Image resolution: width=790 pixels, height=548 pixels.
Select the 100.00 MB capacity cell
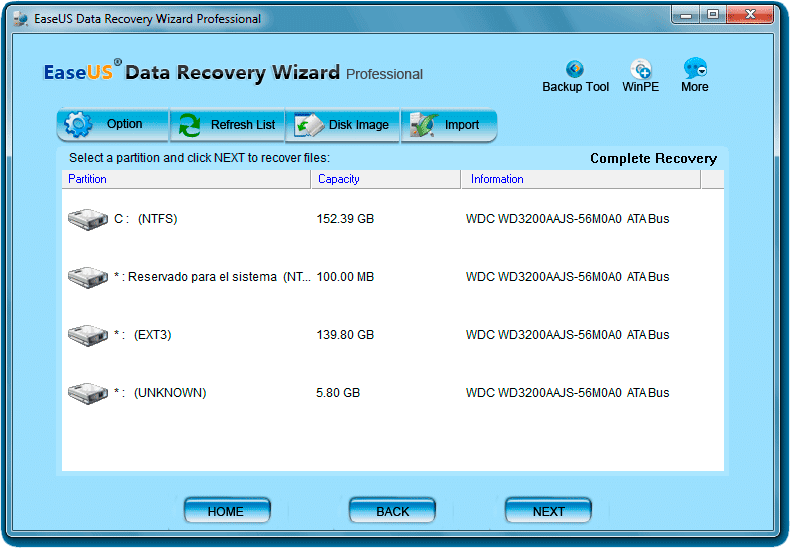pos(345,277)
